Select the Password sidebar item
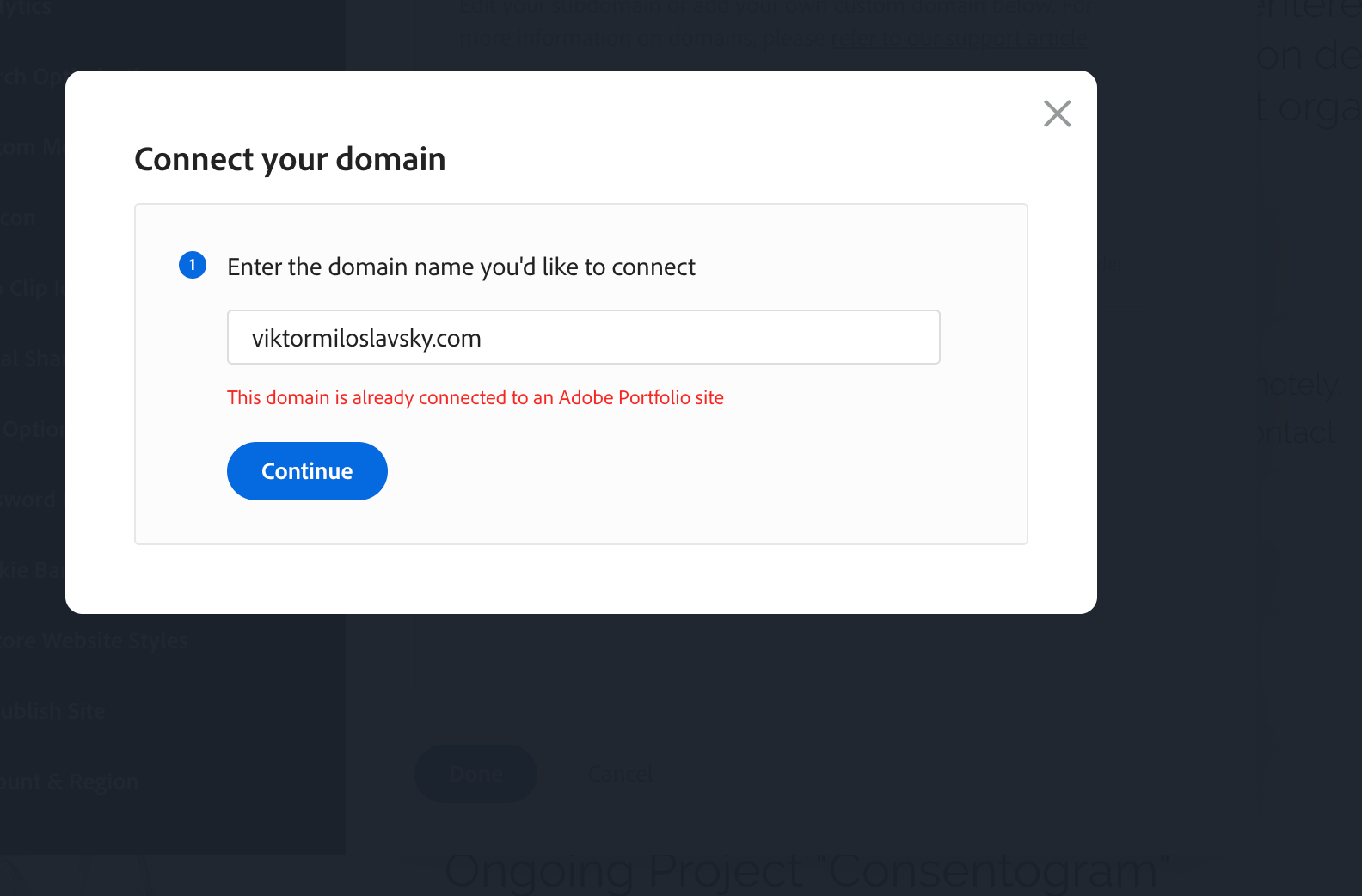The width and height of the screenshot is (1362, 896). click(28, 500)
